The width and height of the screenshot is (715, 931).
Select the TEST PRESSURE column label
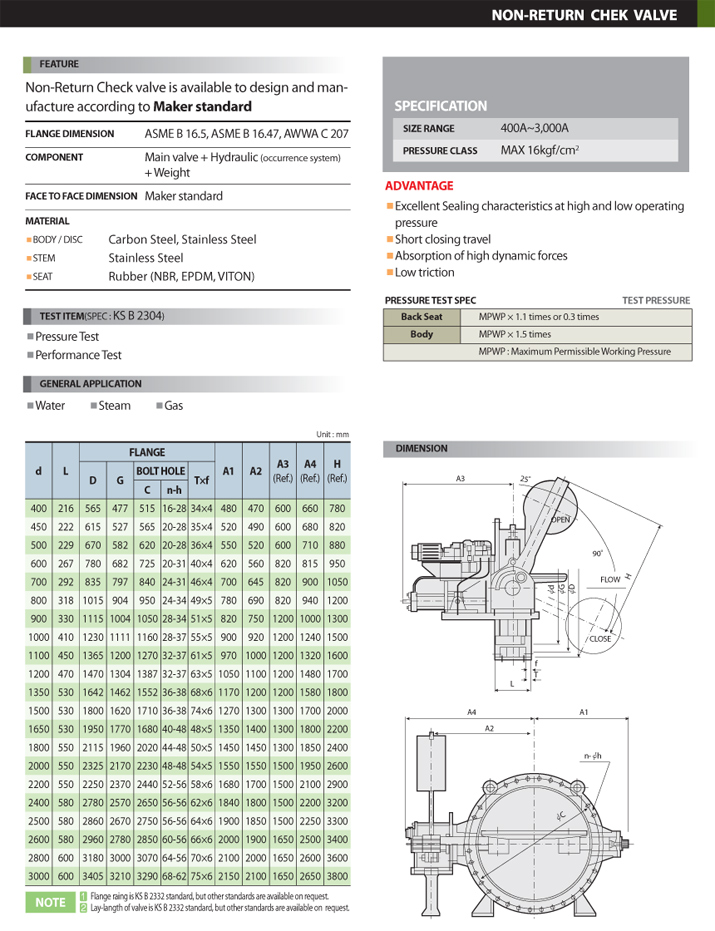tap(656, 300)
